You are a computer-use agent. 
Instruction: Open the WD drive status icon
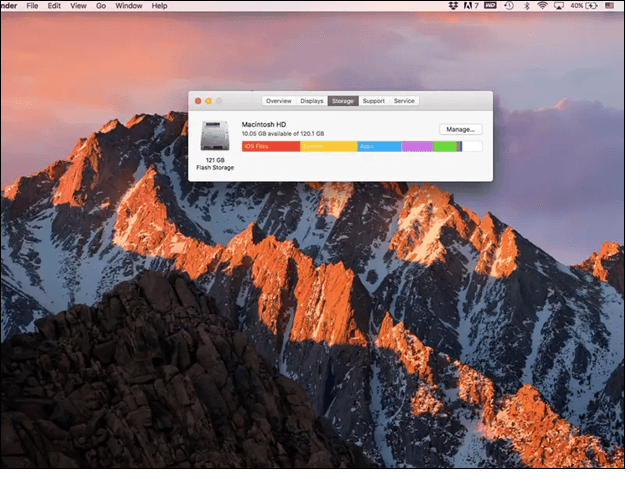pos(490,6)
